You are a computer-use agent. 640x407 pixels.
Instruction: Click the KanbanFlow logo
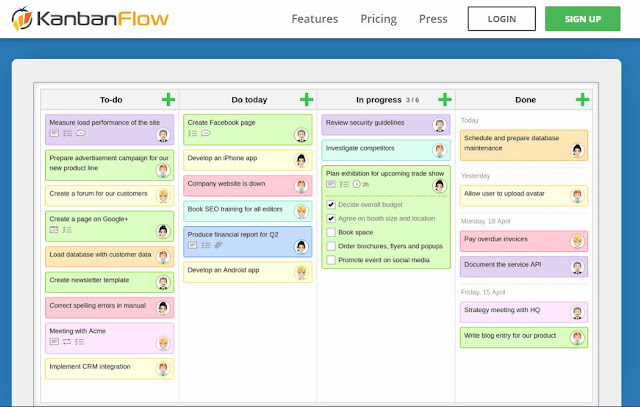click(x=90, y=19)
